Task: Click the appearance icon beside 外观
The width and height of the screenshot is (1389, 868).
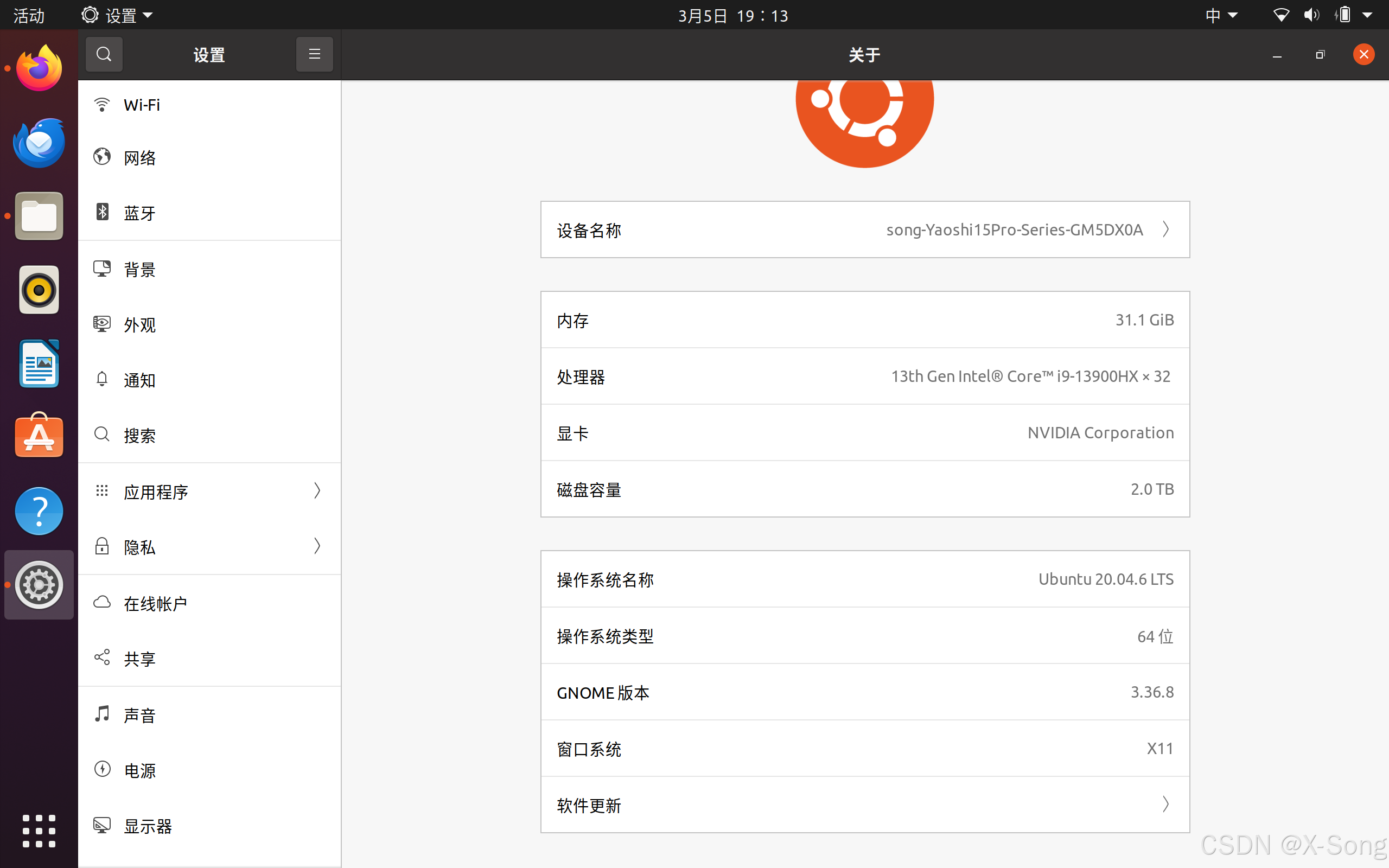Action: pyautogui.click(x=102, y=324)
